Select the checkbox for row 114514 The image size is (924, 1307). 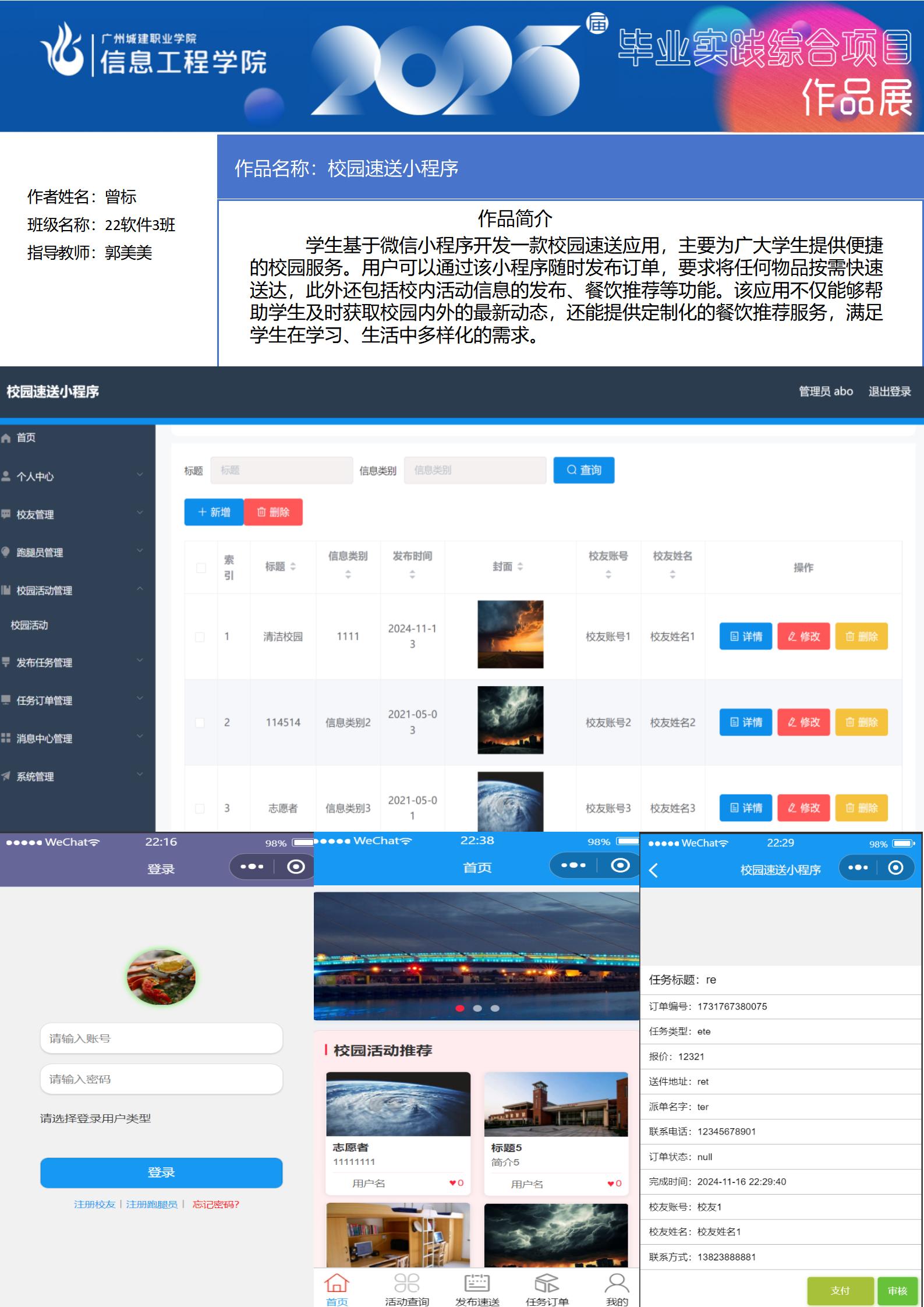[200, 722]
